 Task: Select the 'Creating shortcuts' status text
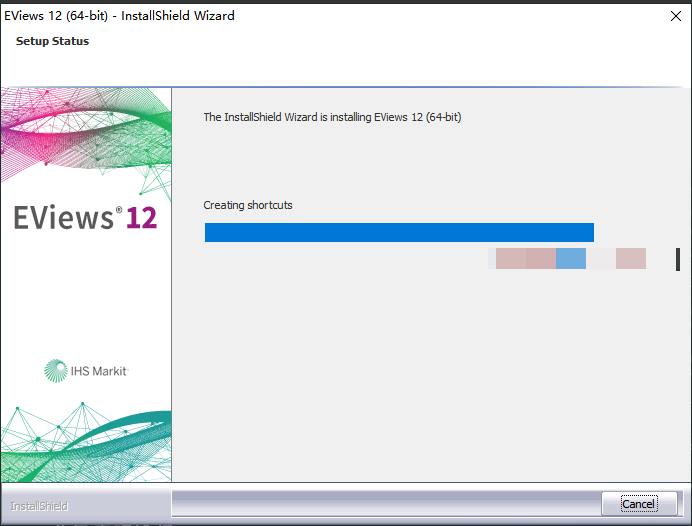click(248, 205)
